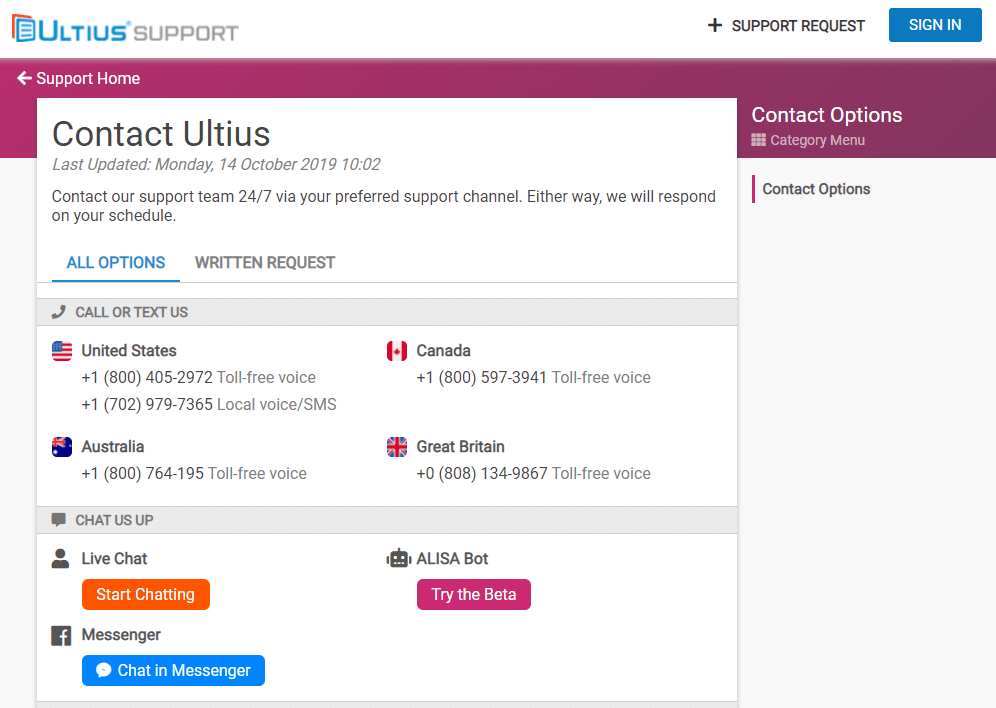Open the Category Menu
This screenshot has height=708, width=996.
pos(808,140)
